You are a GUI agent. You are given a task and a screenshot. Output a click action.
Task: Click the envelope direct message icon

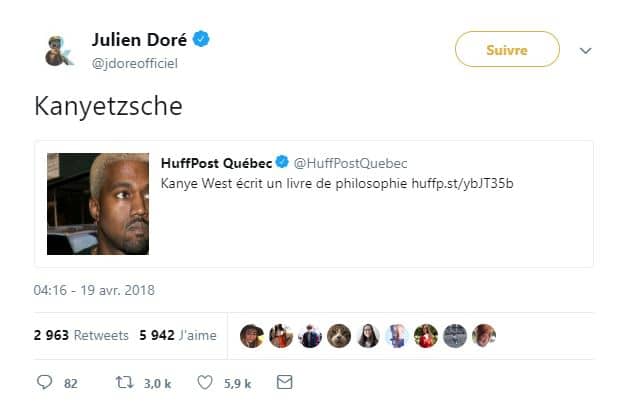pyautogui.click(x=284, y=382)
